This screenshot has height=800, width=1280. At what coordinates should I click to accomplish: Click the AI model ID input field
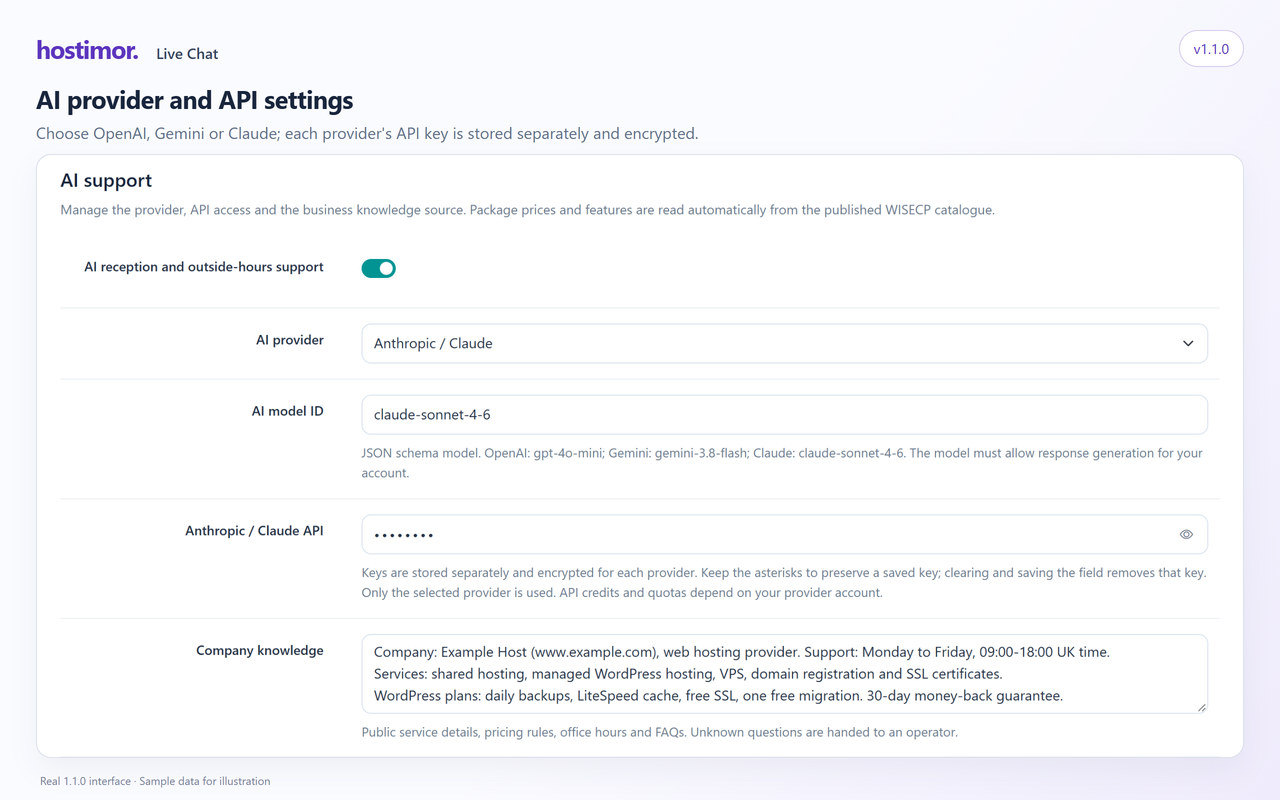784,415
